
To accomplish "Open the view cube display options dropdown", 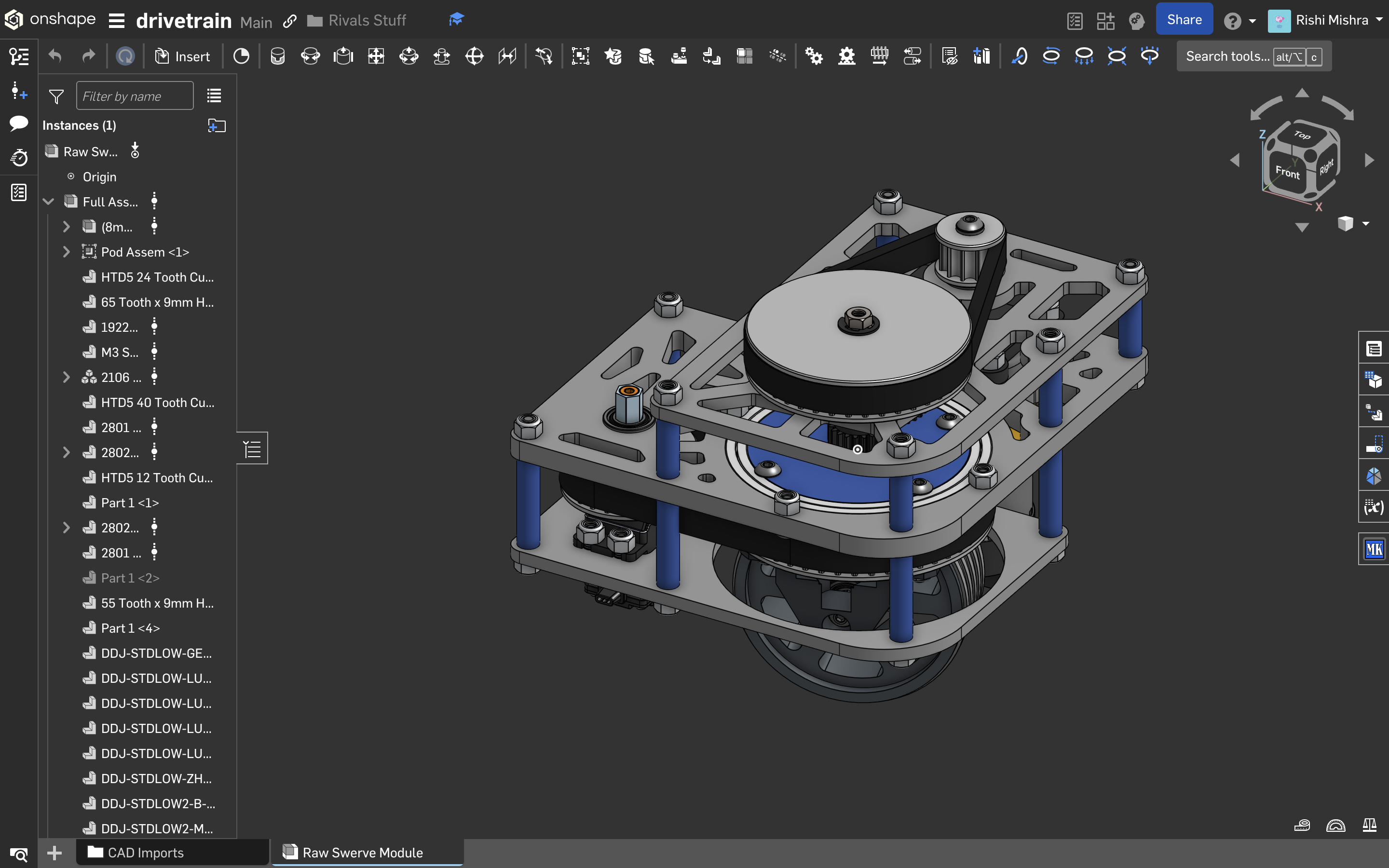I will (x=1365, y=223).
